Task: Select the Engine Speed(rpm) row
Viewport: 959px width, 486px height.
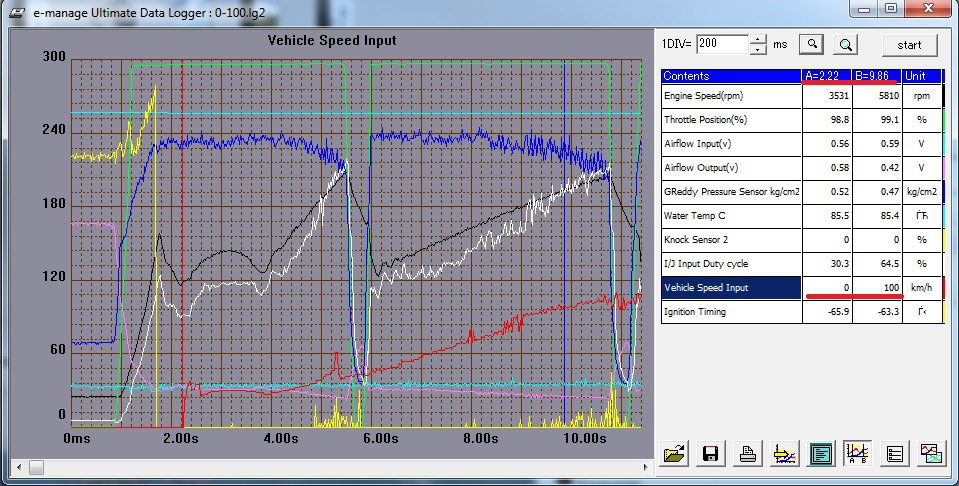Action: tap(802, 96)
